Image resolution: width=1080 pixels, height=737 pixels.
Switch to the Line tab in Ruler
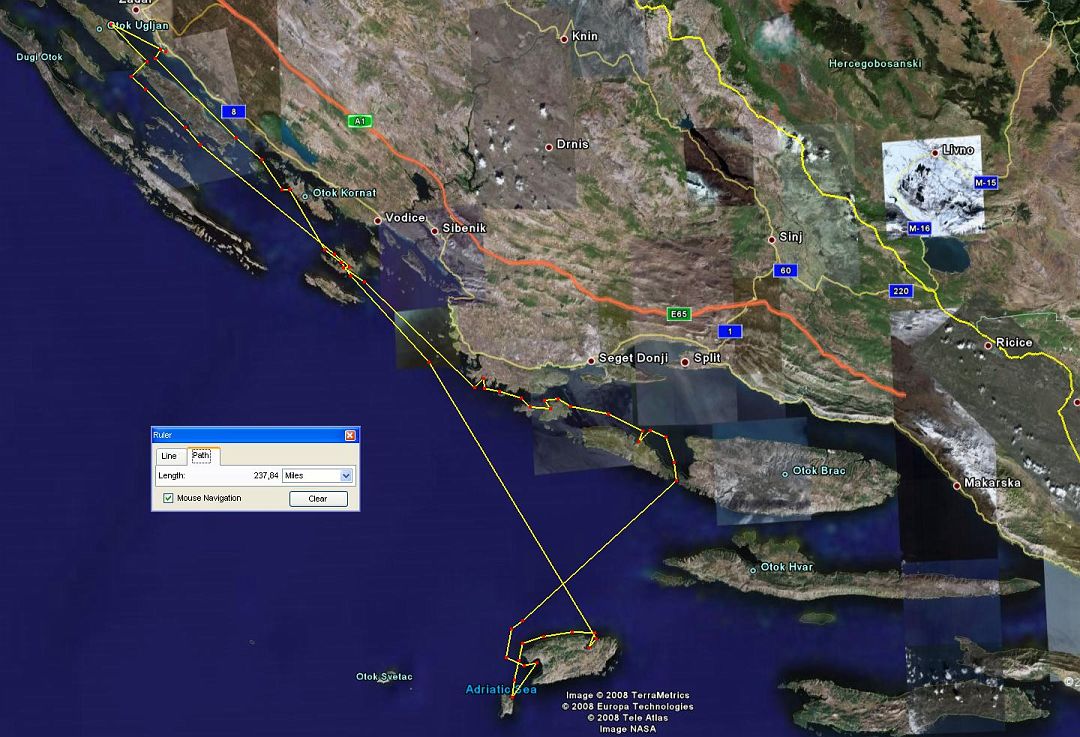(169, 456)
